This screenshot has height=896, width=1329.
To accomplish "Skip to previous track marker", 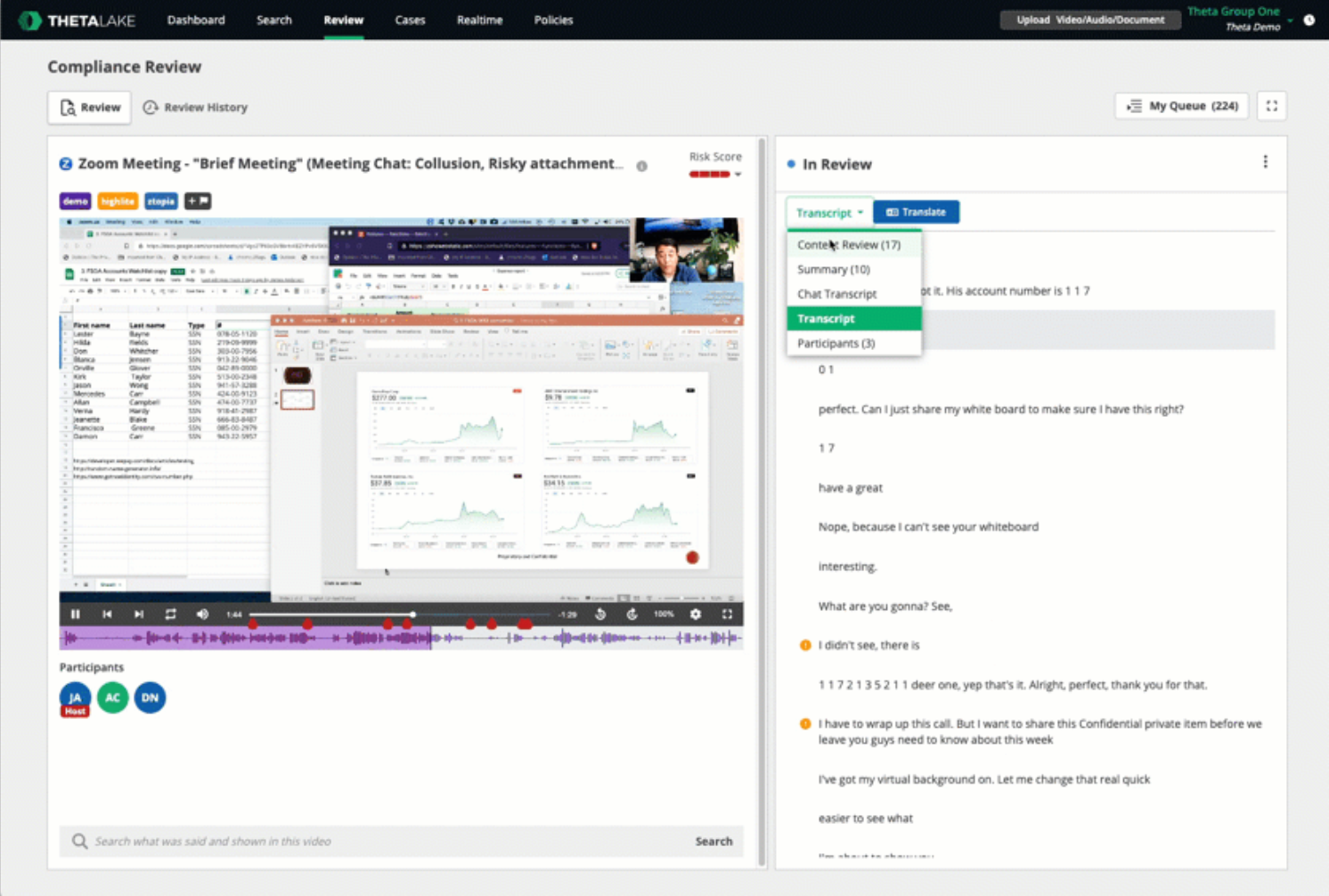I will (x=107, y=614).
